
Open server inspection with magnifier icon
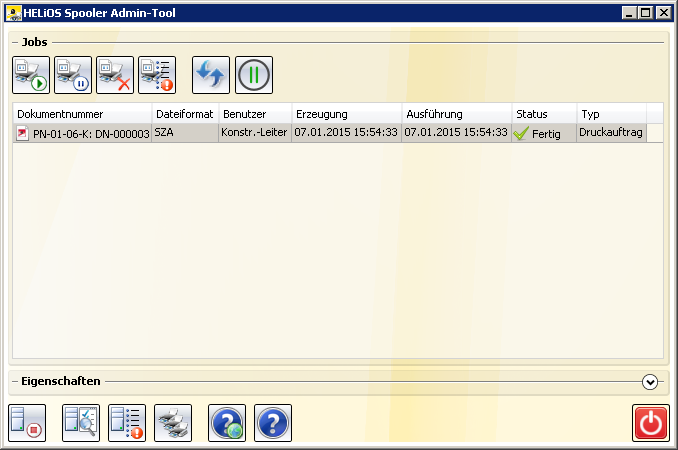pos(81,423)
